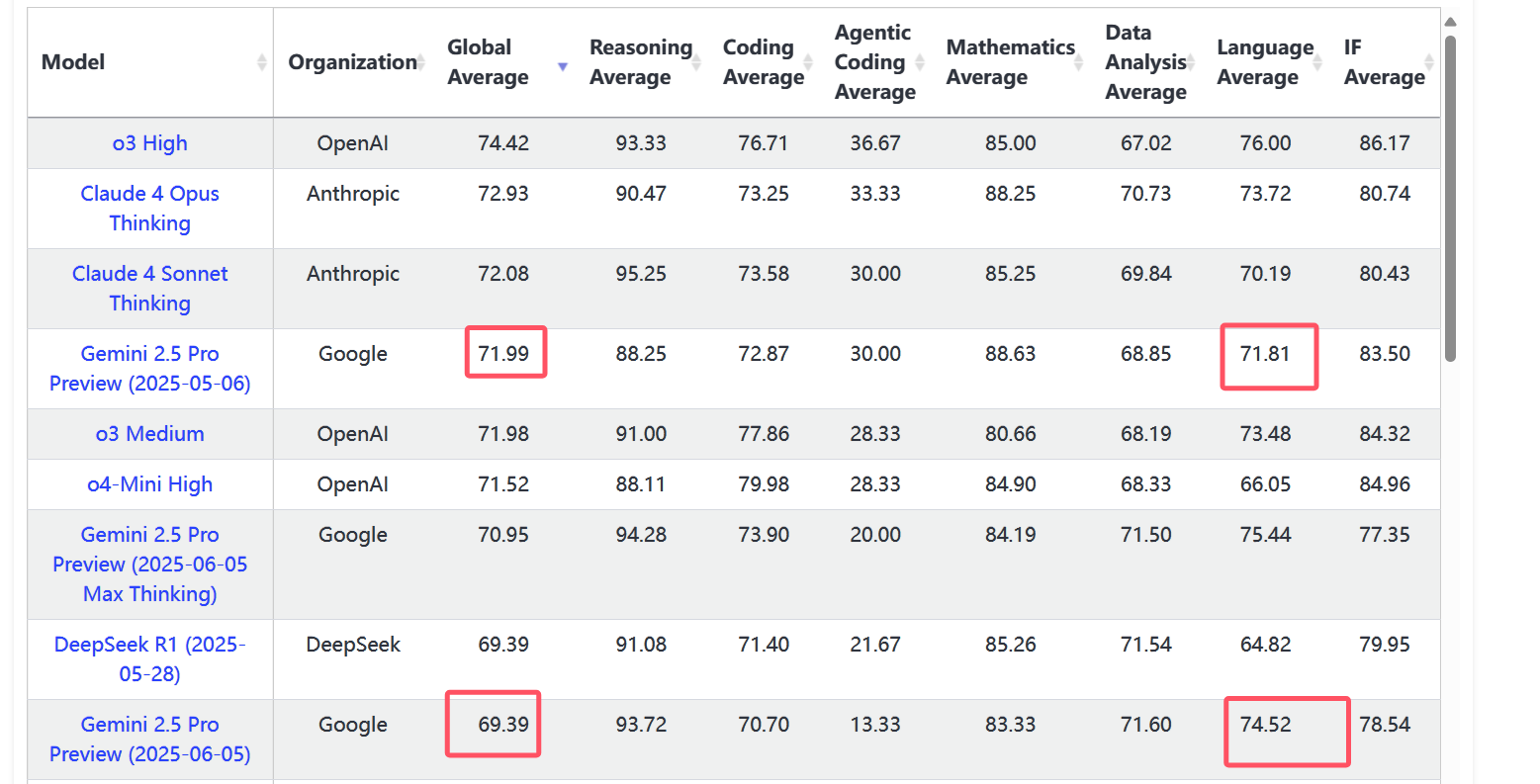Screen dimensions: 1540x784
Task: Sort by Data Analysis Average icon
Action: point(1191,62)
